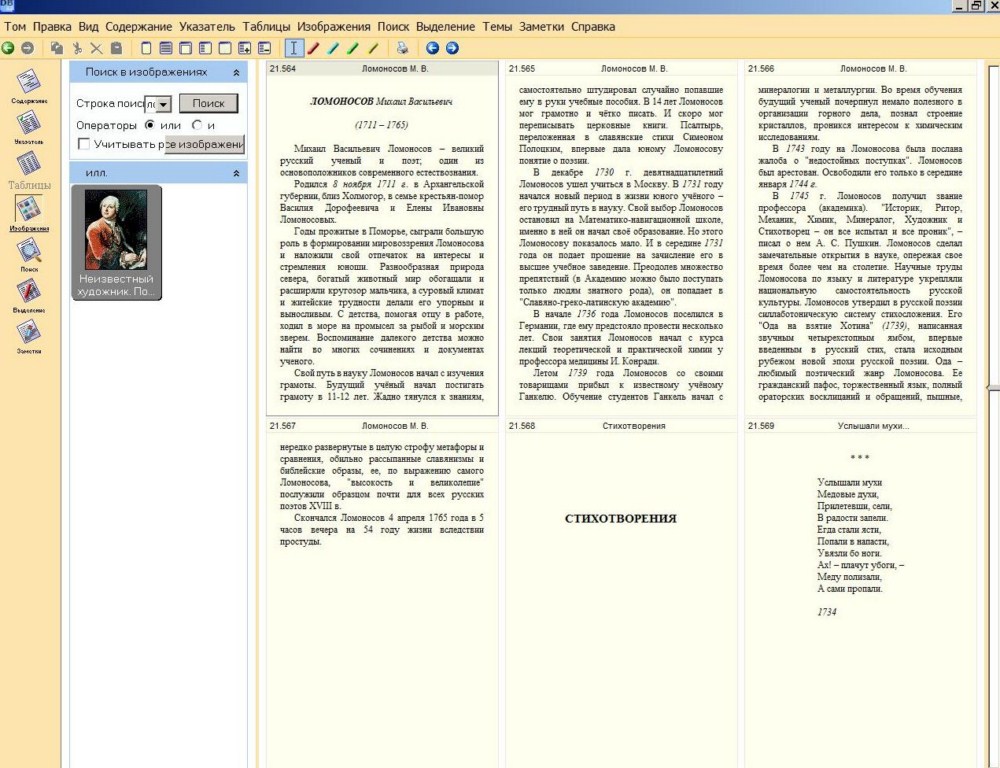This screenshot has height=768, width=1000.
Task: Click the green back arrow in toolbar
Action: 8,48
